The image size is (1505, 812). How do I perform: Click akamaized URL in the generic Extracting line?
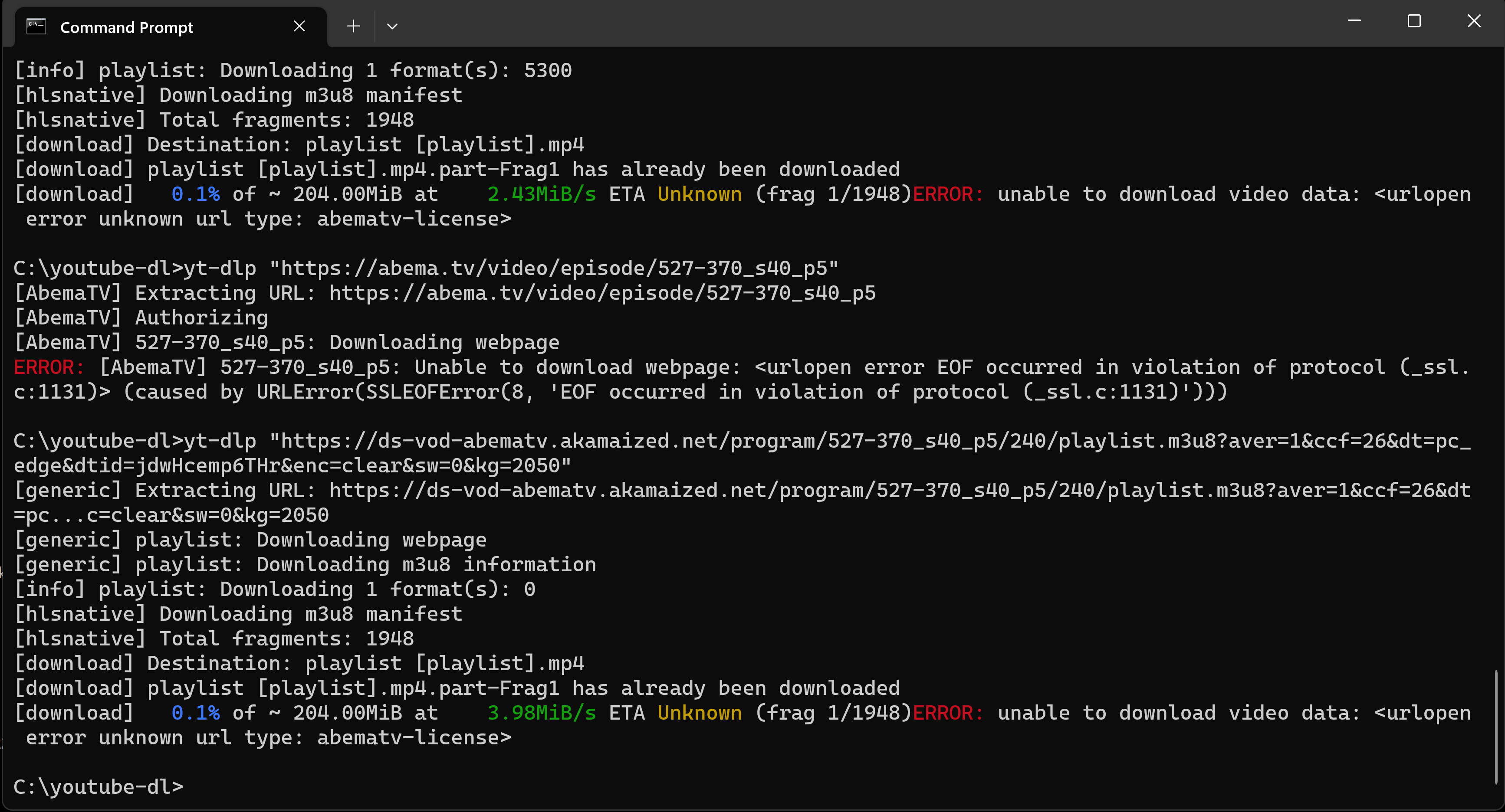(900, 490)
